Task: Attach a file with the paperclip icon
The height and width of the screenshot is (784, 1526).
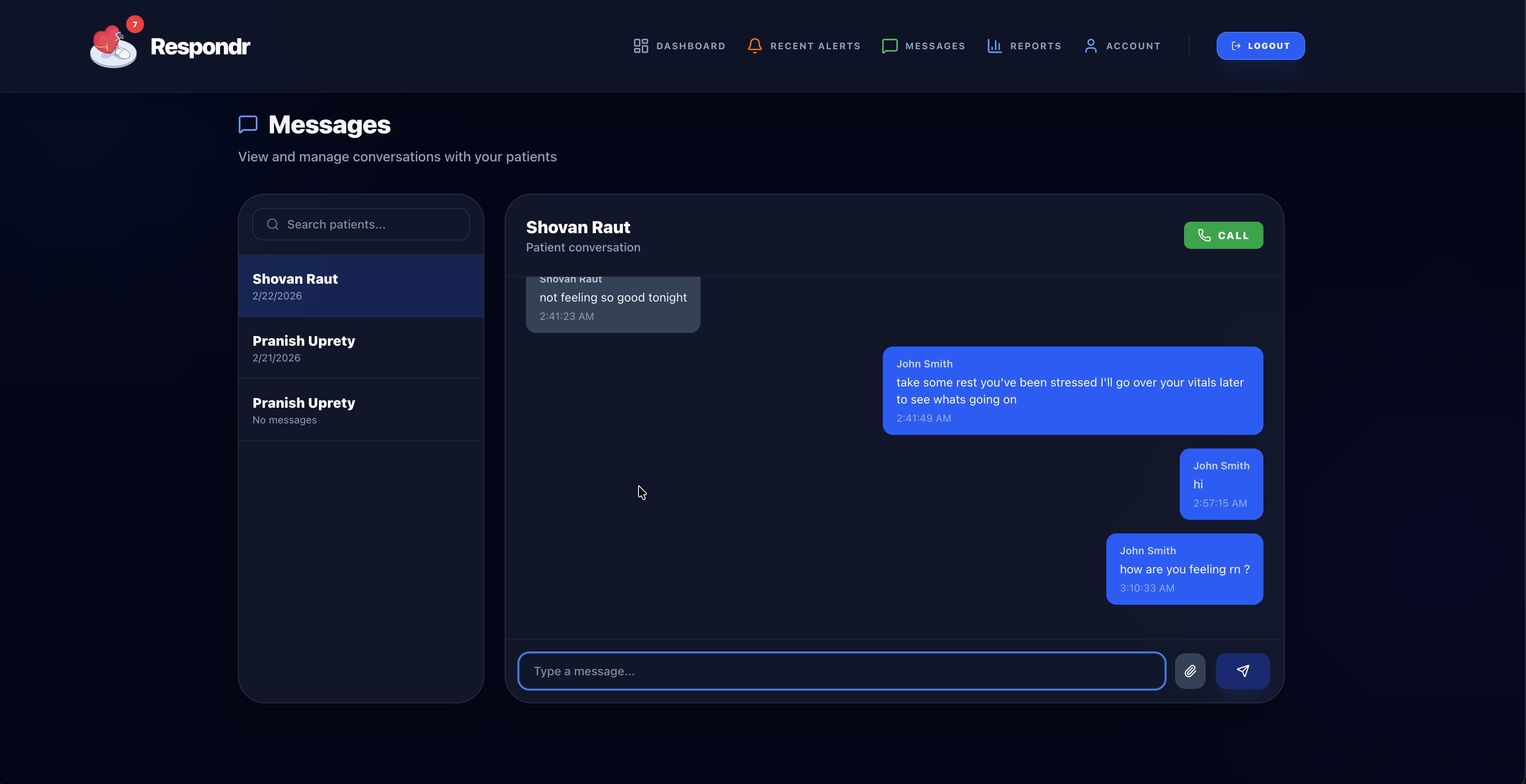Action: [1190, 671]
